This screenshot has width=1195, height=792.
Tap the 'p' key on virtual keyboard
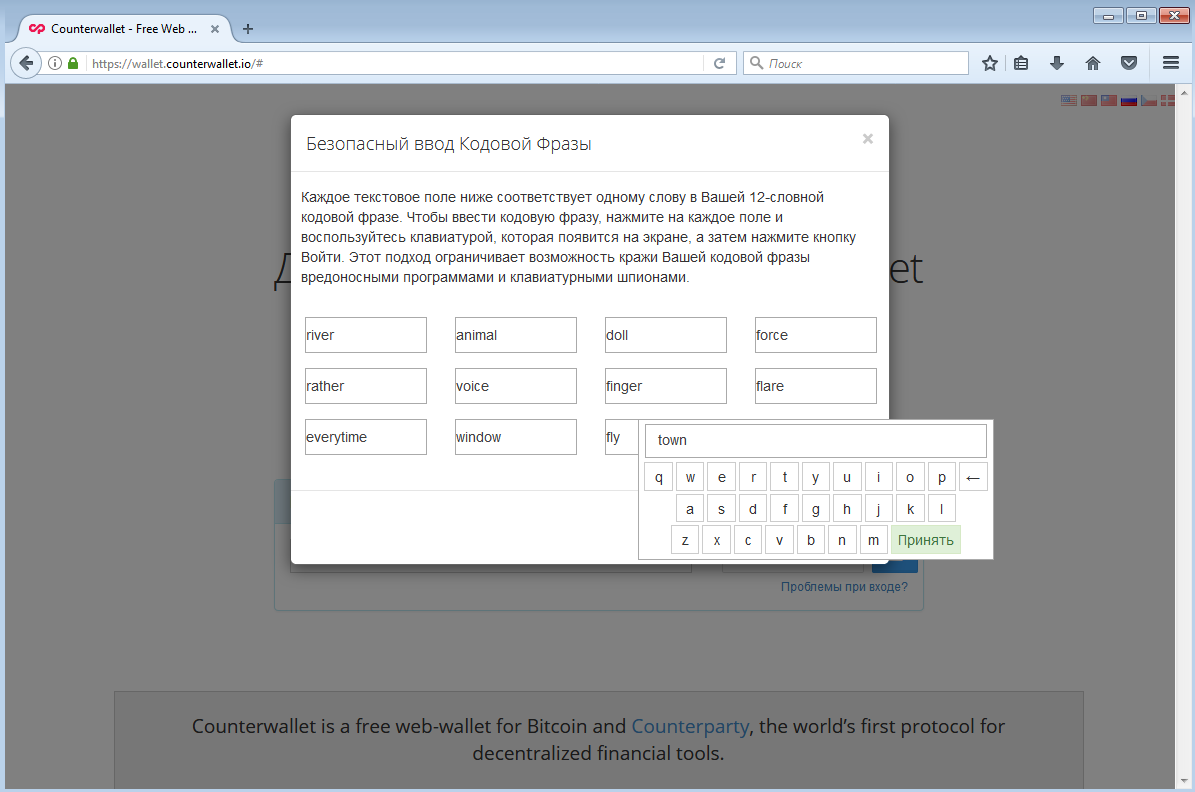point(942,477)
